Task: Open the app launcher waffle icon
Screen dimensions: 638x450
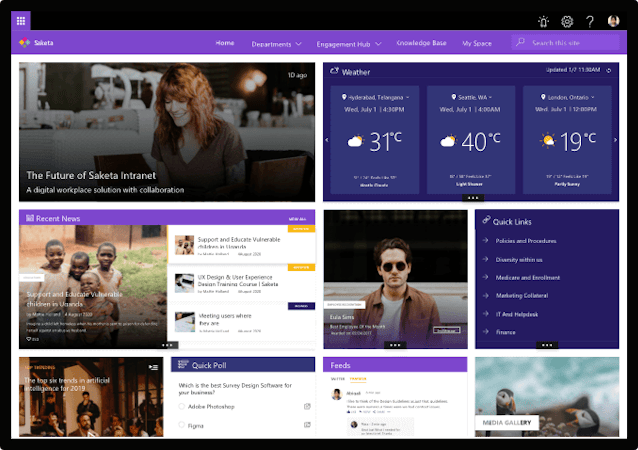Action: pos(21,21)
